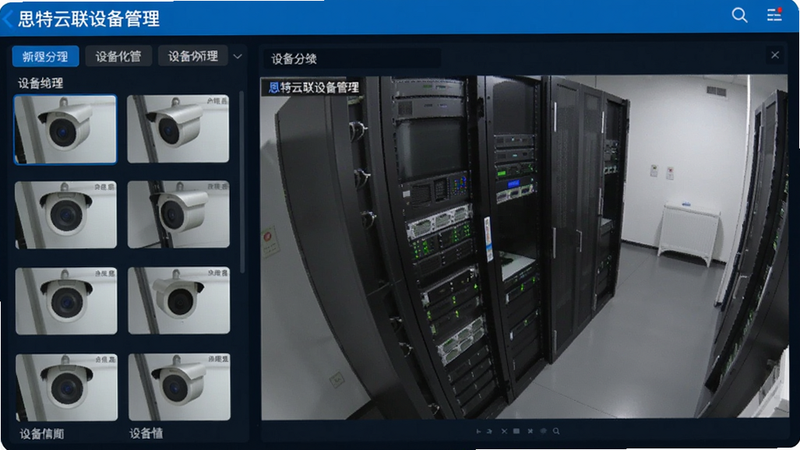
Task: Click the square stop icon under the video
Action: coord(516,431)
